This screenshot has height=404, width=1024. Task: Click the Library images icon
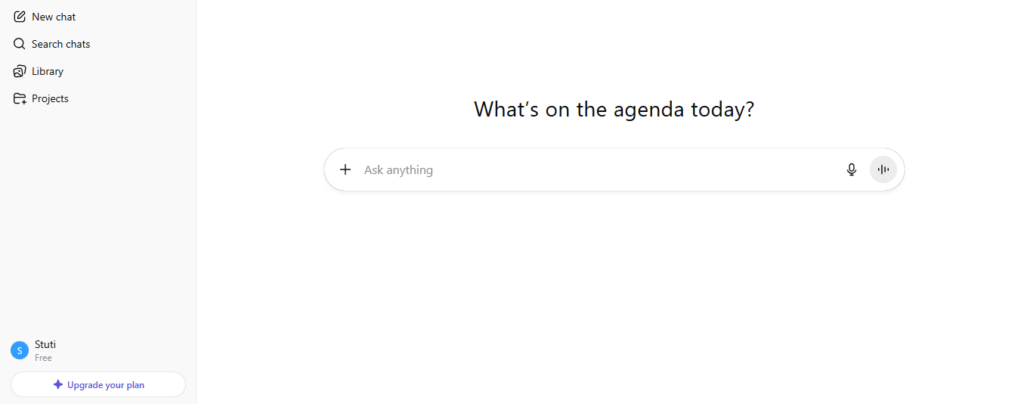tap(19, 71)
